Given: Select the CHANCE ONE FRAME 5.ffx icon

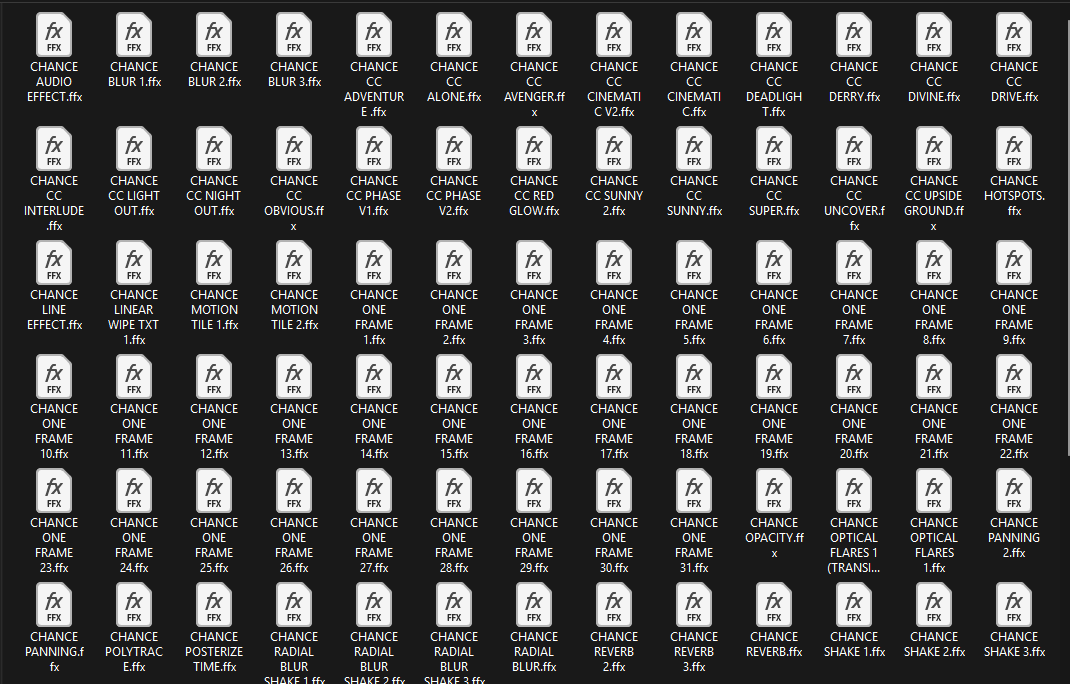Looking at the screenshot, I should 694,262.
